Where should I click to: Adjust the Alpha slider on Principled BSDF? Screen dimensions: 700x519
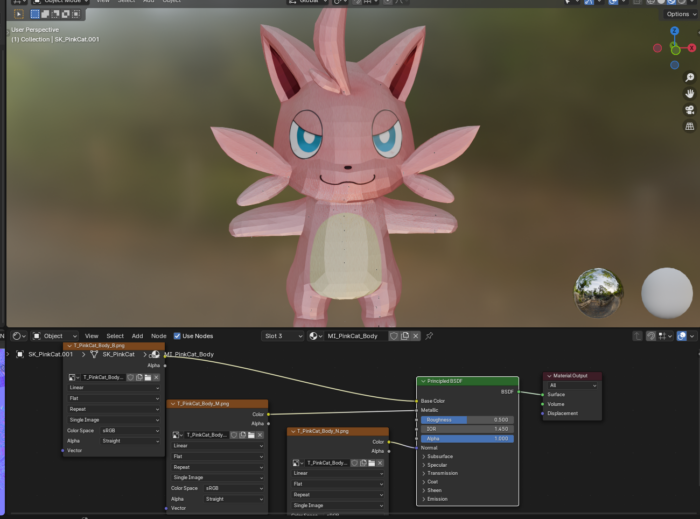tap(467, 439)
